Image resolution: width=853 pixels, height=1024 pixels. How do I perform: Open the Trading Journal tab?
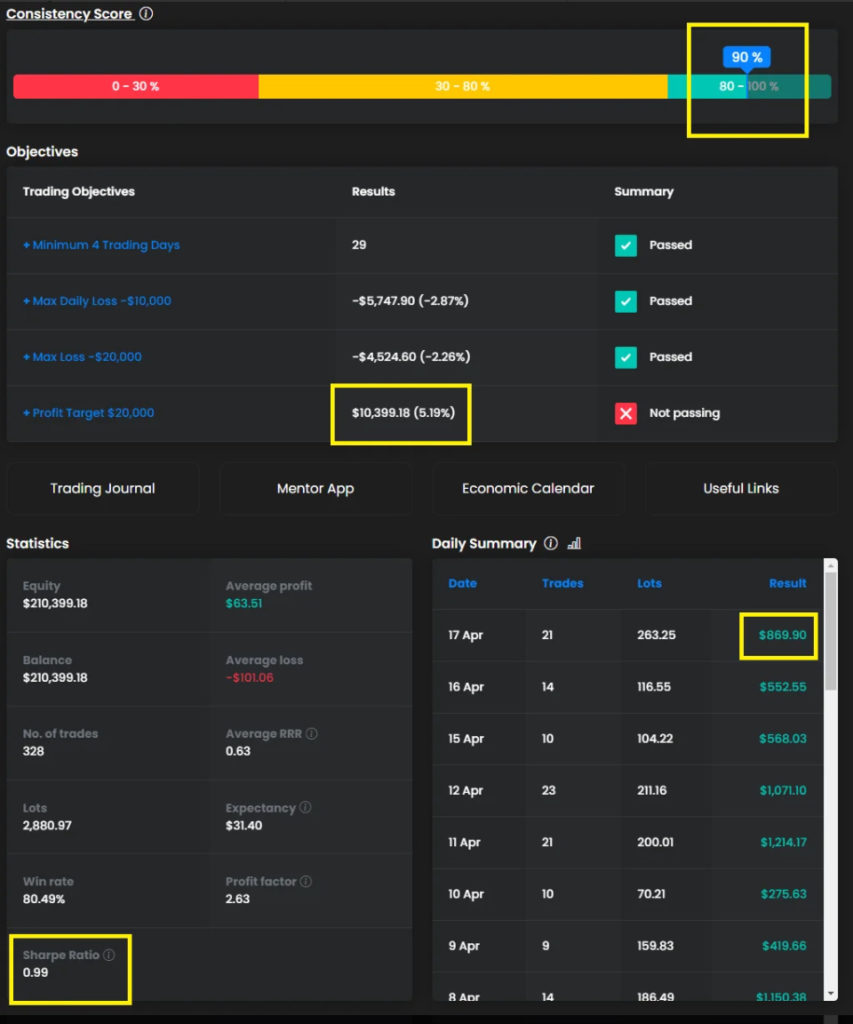coord(103,489)
